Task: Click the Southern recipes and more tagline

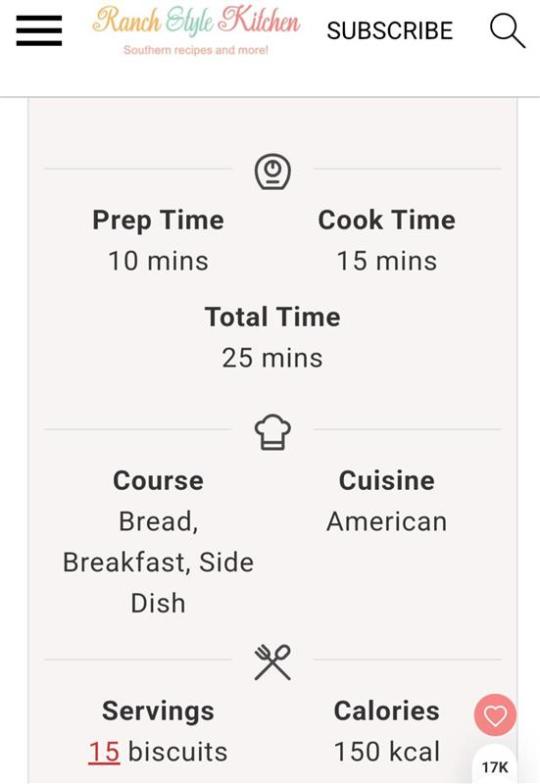Action: 196,50
